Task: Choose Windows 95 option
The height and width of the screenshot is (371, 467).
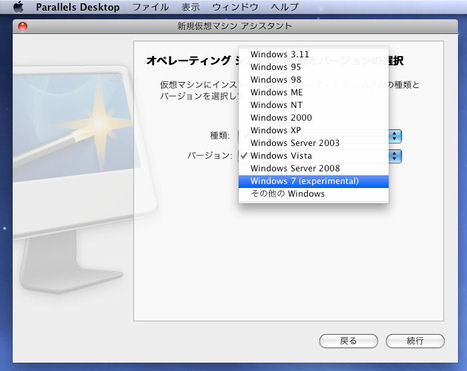Action: pos(314,67)
